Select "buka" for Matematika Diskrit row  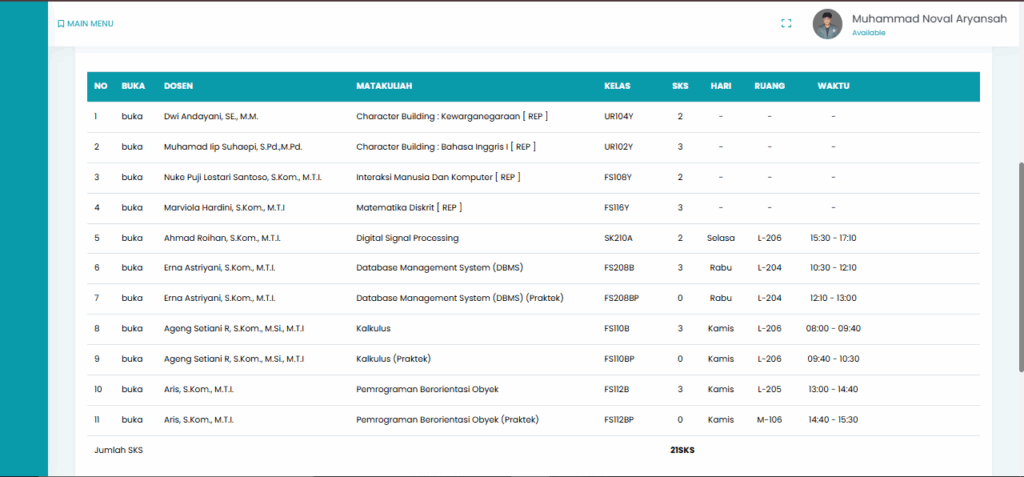132,208
